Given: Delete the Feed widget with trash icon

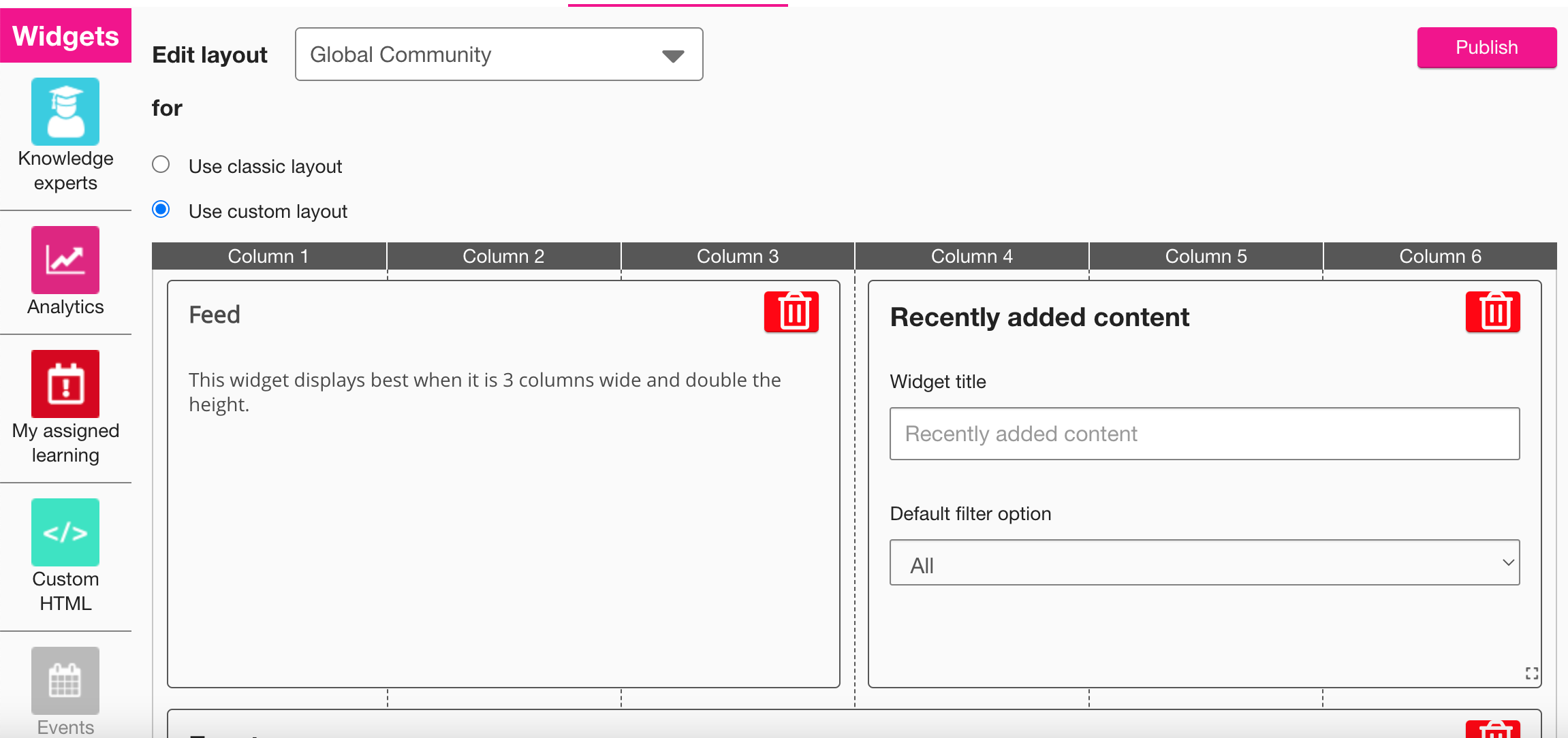Looking at the screenshot, I should click(x=791, y=312).
